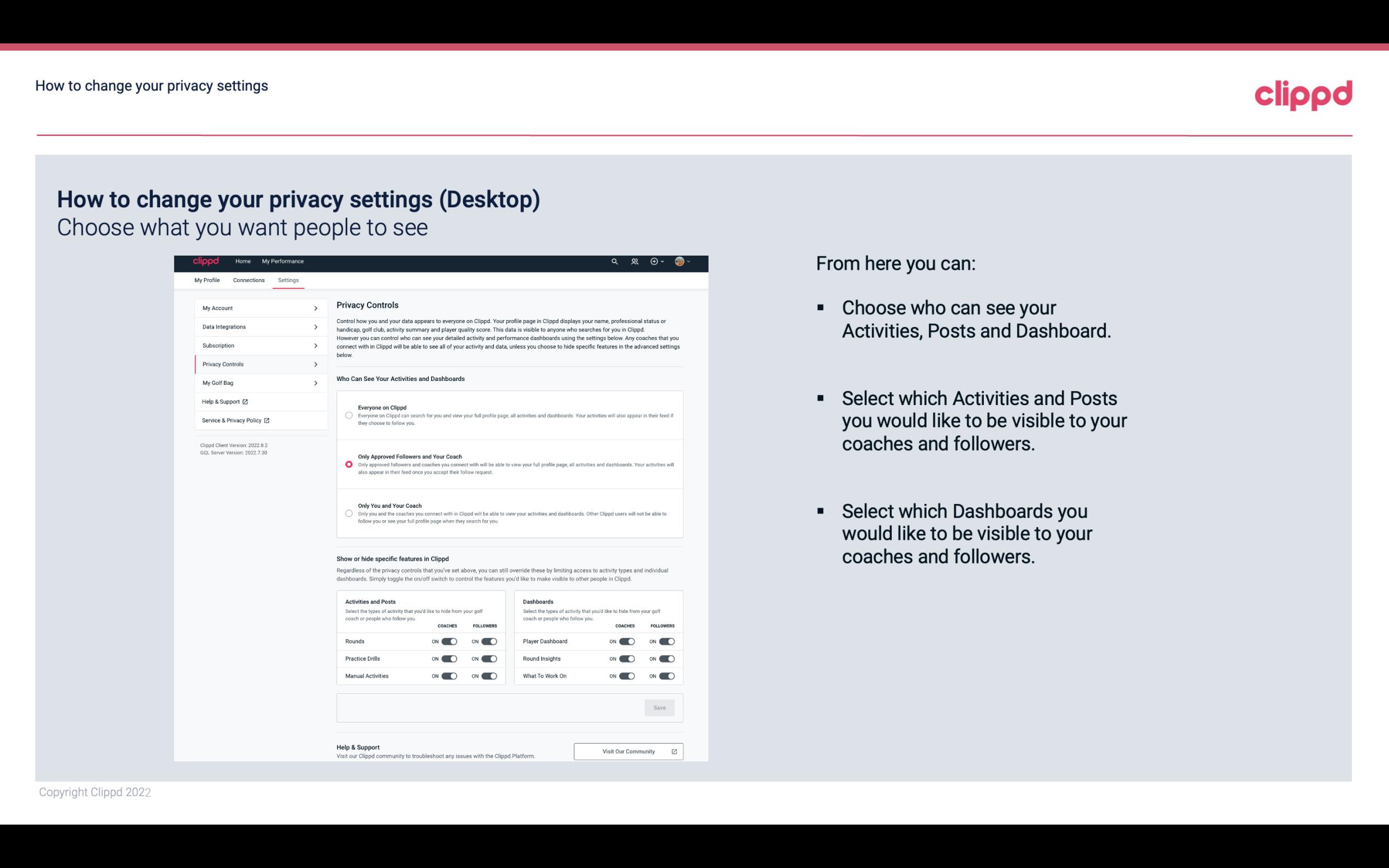1389x868 pixels.
Task: Click the Save button
Action: (660, 707)
